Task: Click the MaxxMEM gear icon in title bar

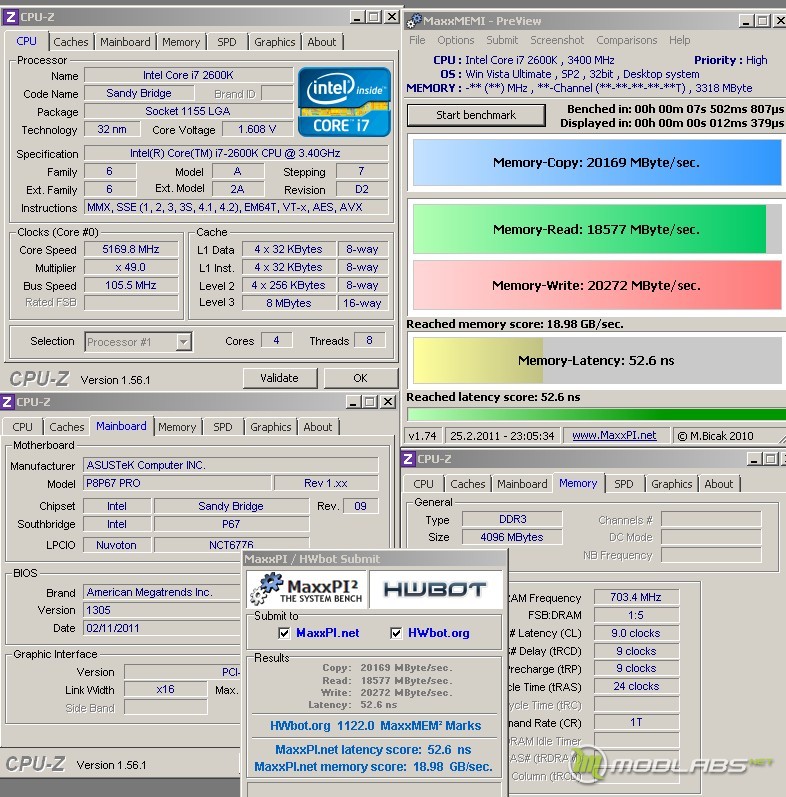Action: 414,21
